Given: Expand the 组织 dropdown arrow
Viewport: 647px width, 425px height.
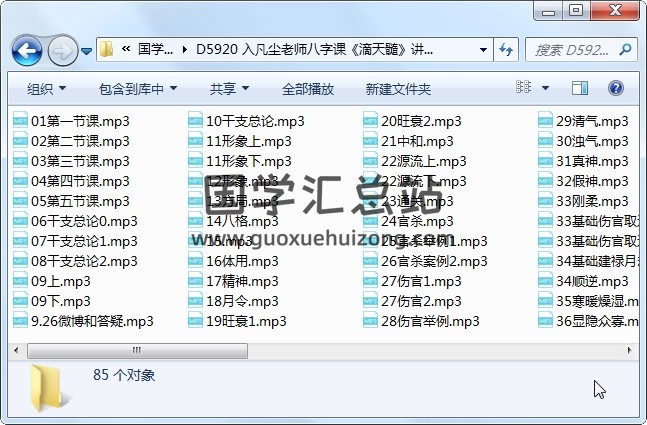Looking at the screenshot, I should (x=62, y=88).
